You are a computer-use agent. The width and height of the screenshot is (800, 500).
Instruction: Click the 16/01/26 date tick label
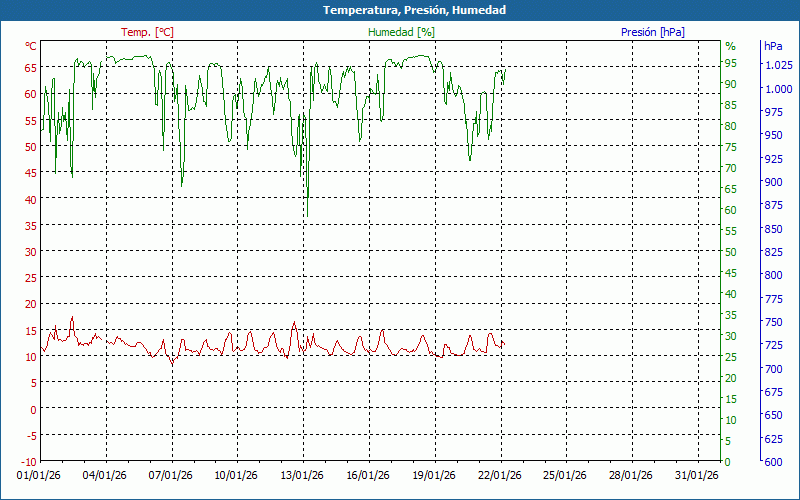(x=368, y=476)
